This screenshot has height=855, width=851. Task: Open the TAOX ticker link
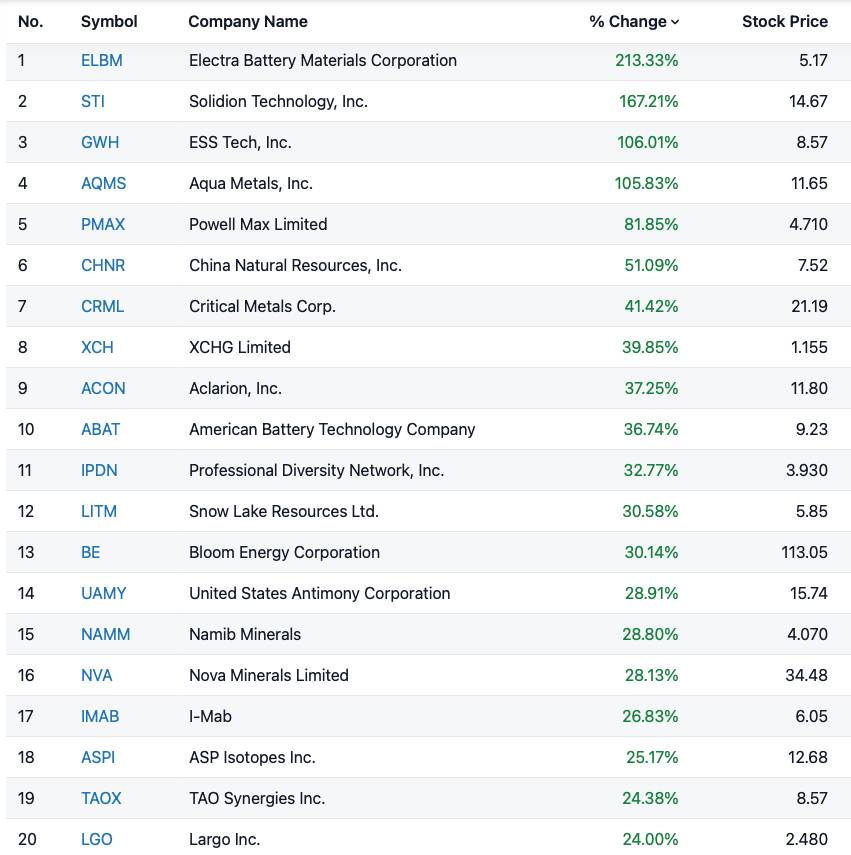(x=101, y=798)
